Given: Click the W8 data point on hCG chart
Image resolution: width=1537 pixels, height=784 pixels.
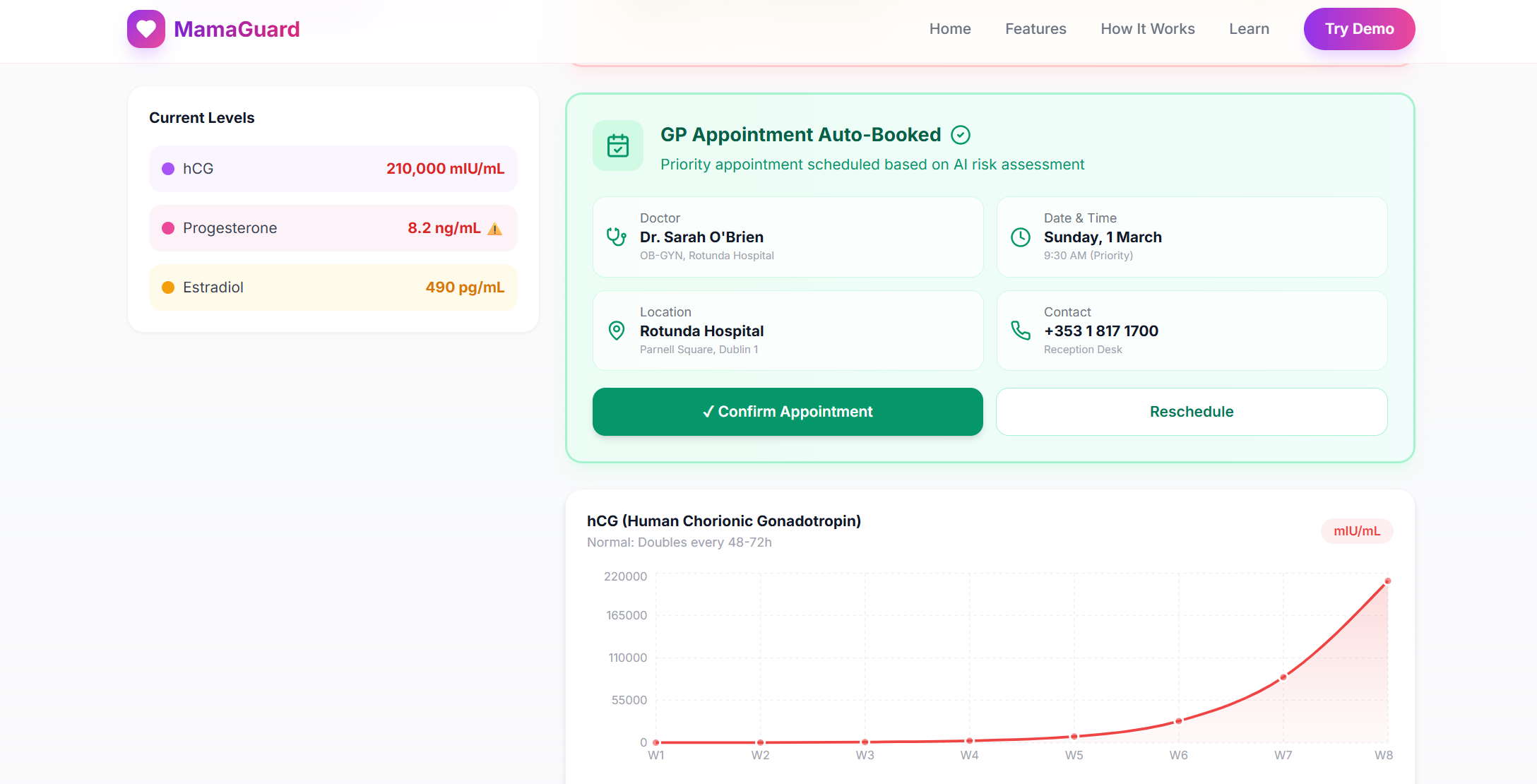Looking at the screenshot, I should coord(1387,581).
